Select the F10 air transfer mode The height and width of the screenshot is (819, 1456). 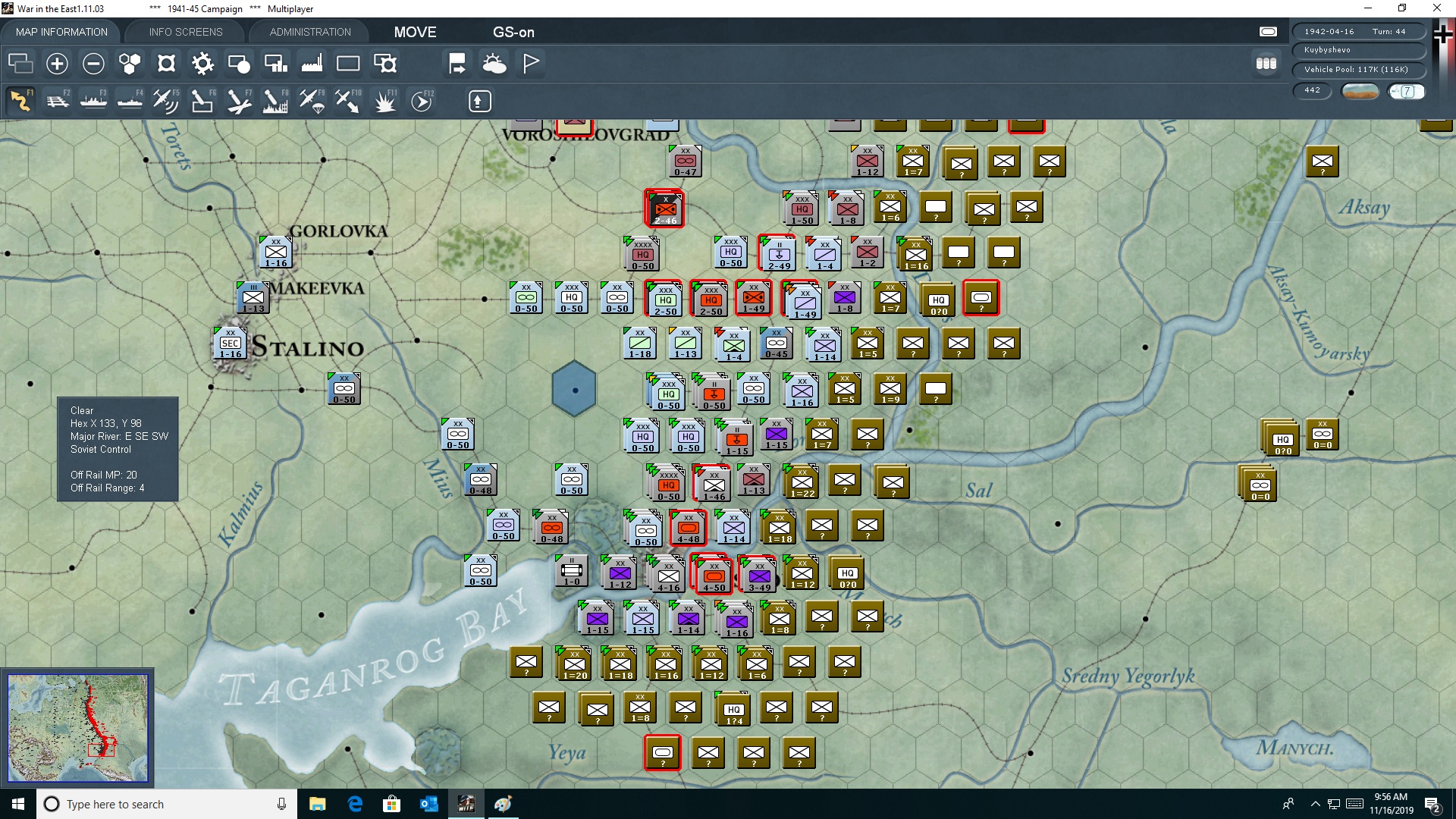coord(348,101)
